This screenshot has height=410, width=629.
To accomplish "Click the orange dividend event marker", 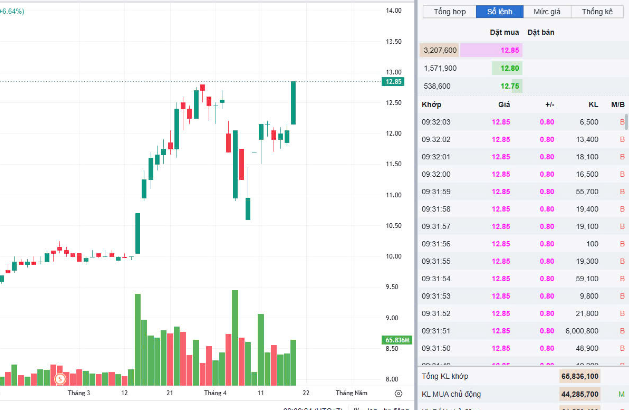I will [60, 378].
